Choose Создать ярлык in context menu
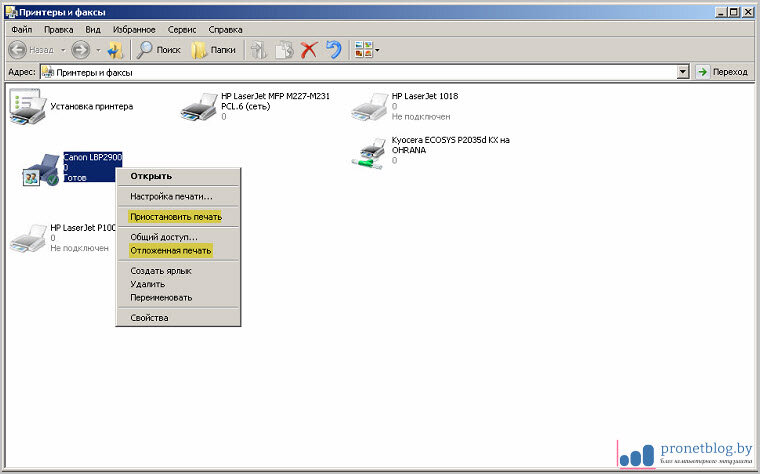 pos(178,271)
